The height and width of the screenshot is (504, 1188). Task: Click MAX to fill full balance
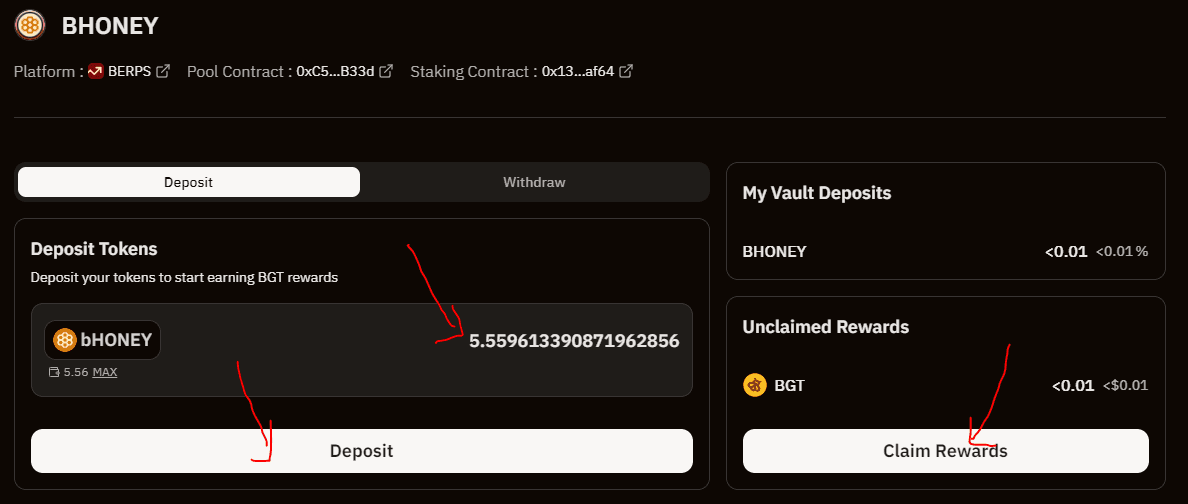[x=105, y=372]
